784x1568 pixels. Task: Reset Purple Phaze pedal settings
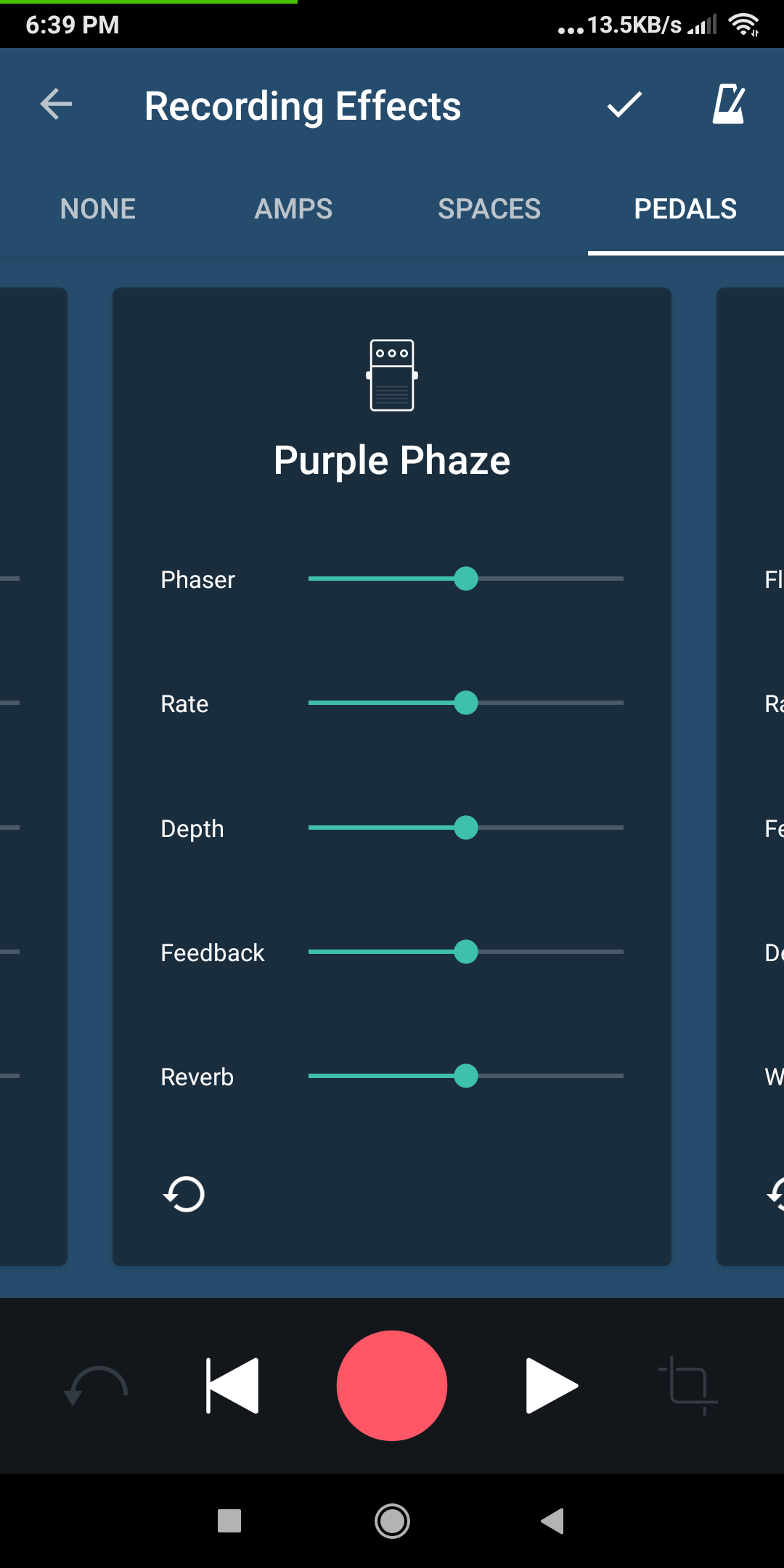point(184,1194)
